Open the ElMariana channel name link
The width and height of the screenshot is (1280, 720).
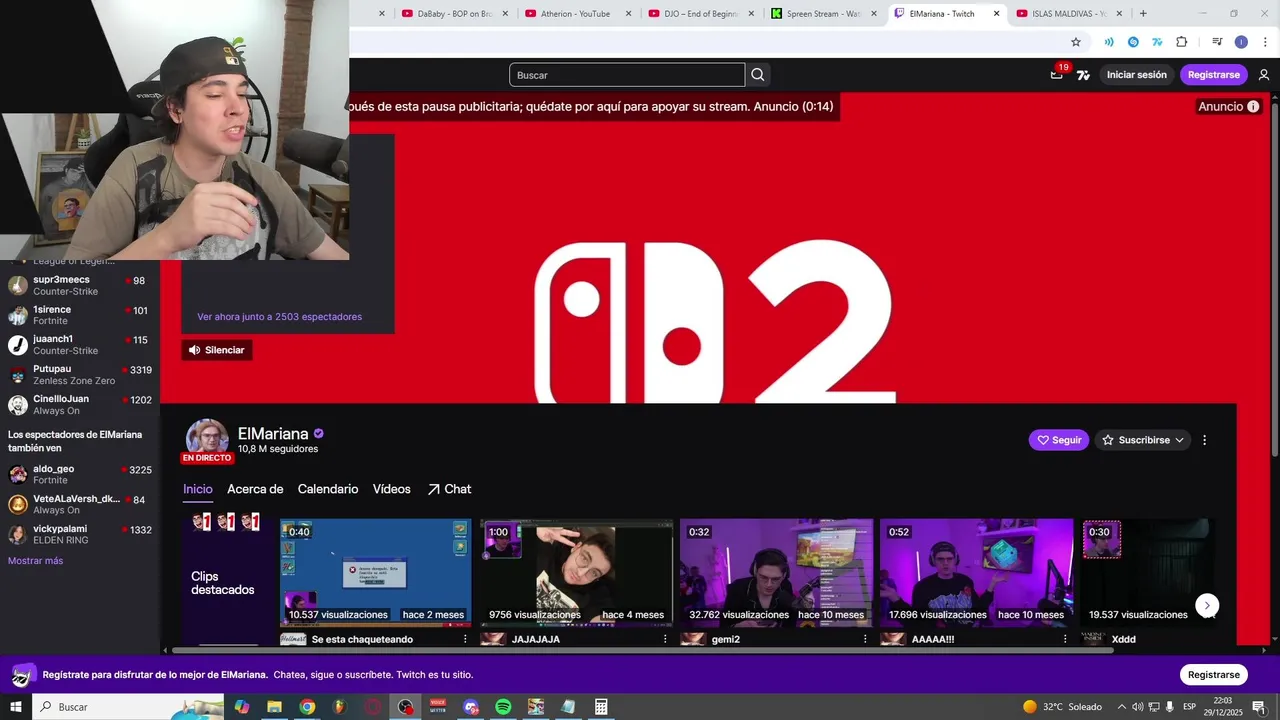point(273,434)
